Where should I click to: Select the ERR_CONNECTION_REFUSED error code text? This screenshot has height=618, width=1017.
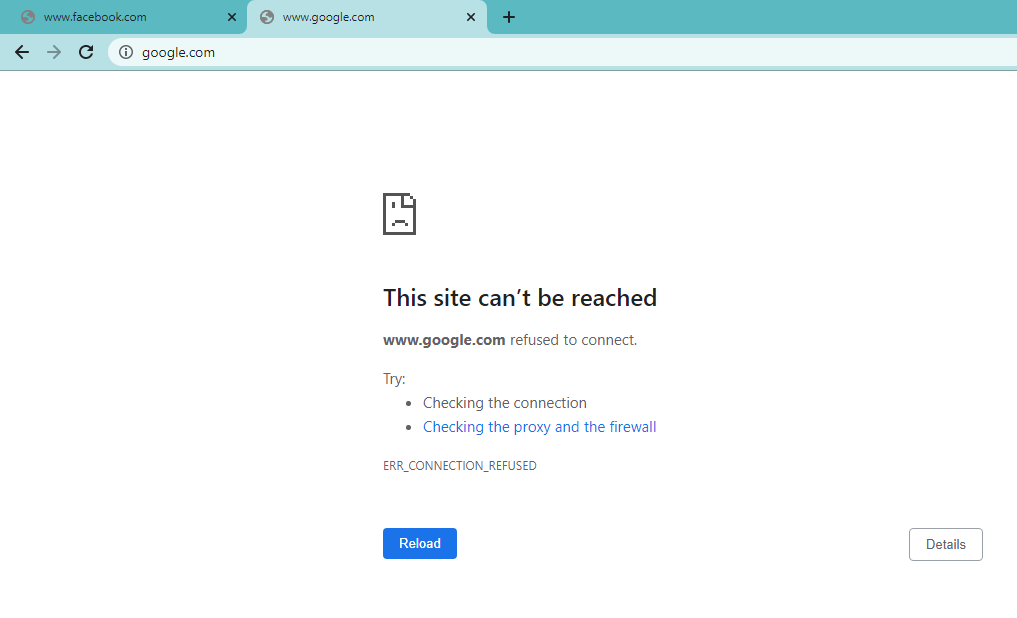460,466
